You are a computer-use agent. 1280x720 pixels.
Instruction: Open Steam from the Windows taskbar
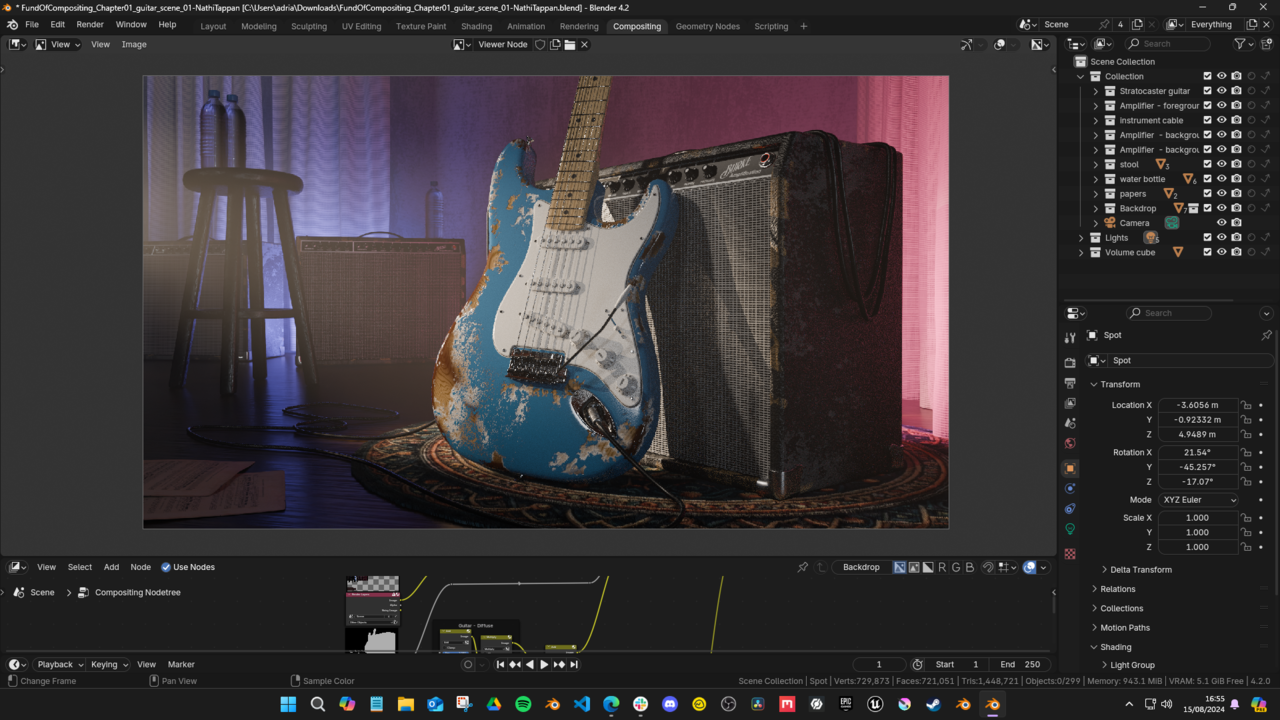point(933,704)
